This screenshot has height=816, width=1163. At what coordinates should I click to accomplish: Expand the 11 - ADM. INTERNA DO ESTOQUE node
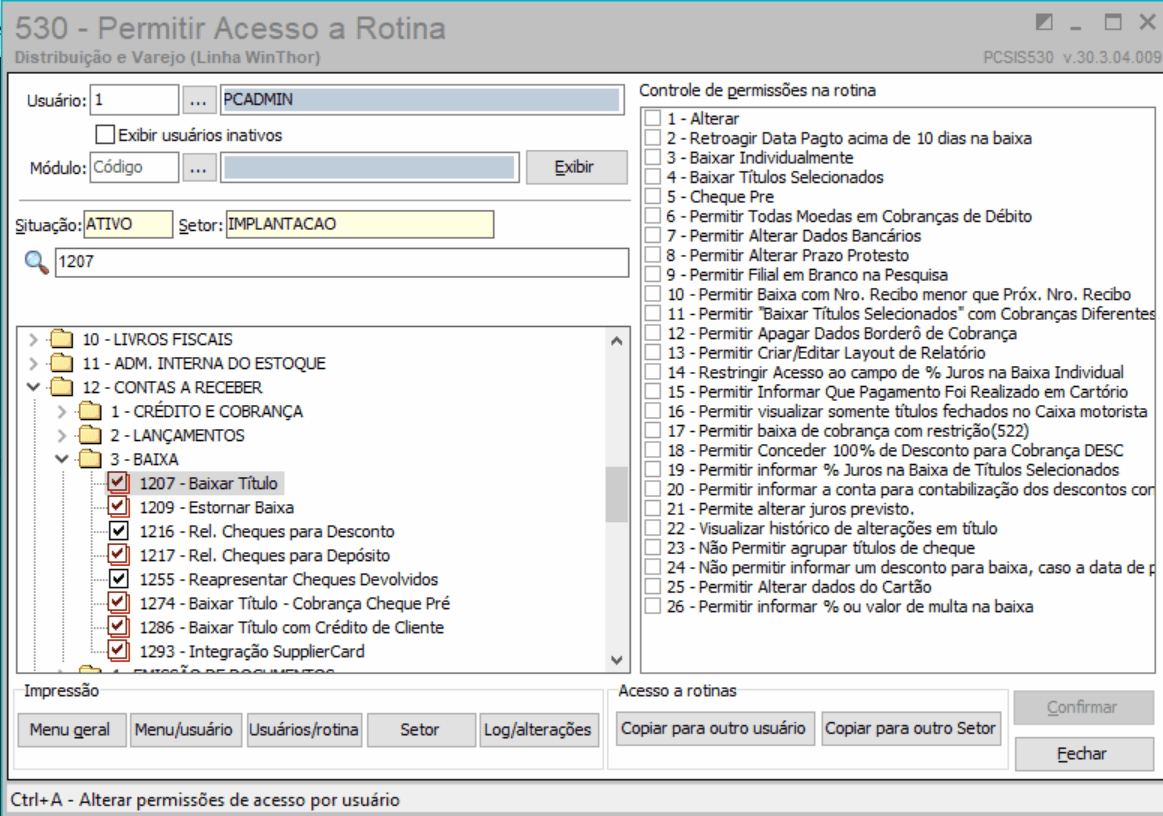coord(33,363)
